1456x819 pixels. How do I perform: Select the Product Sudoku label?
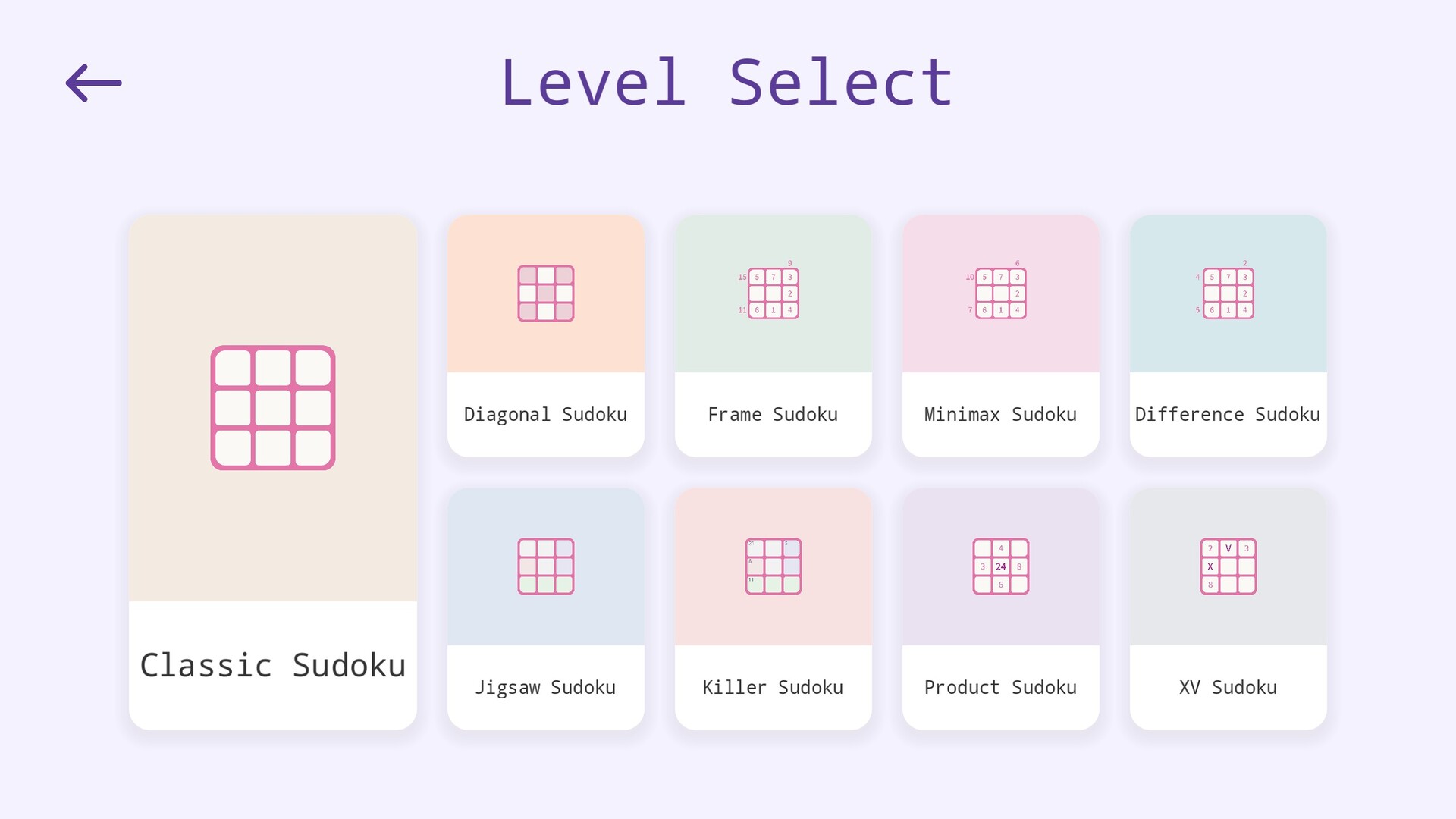[x=1001, y=687]
